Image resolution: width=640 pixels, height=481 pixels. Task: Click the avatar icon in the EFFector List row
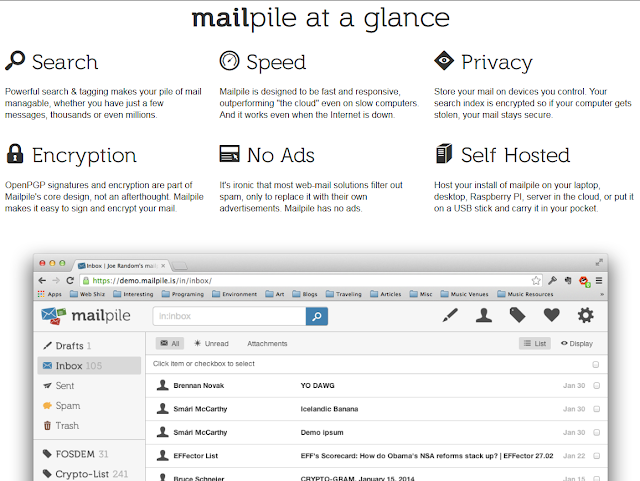click(162, 455)
